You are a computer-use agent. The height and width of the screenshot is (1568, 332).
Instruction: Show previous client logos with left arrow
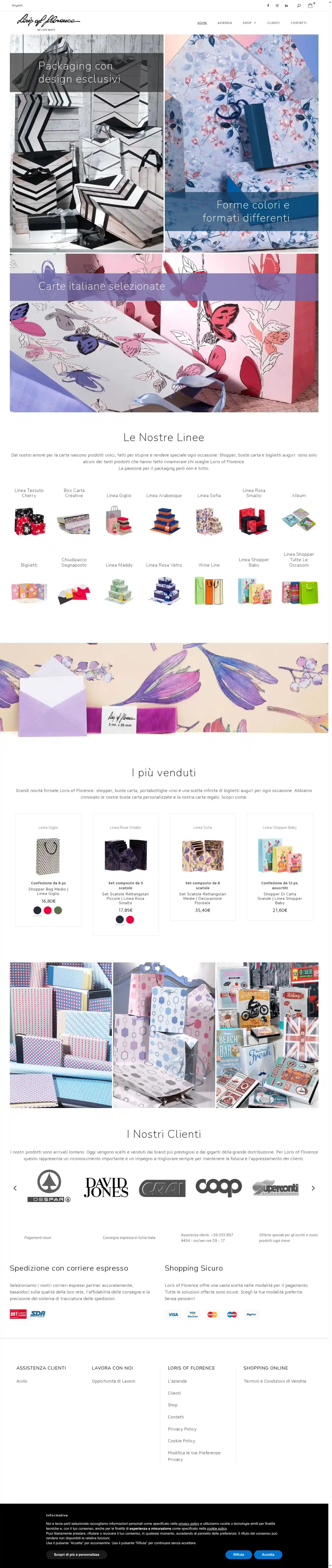pyautogui.click(x=15, y=1188)
